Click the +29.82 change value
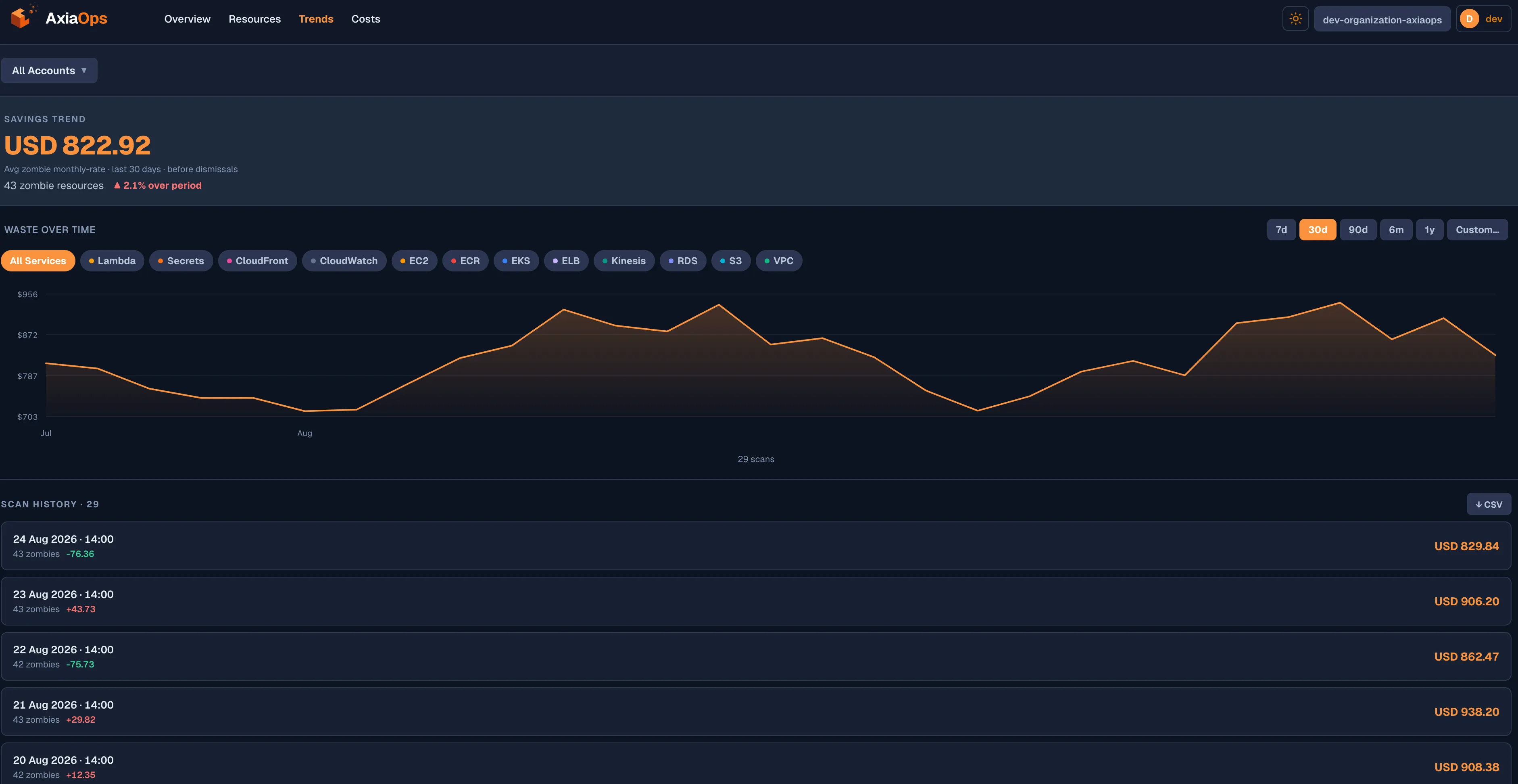This screenshot has width=1518, height=784. point(81,720)
